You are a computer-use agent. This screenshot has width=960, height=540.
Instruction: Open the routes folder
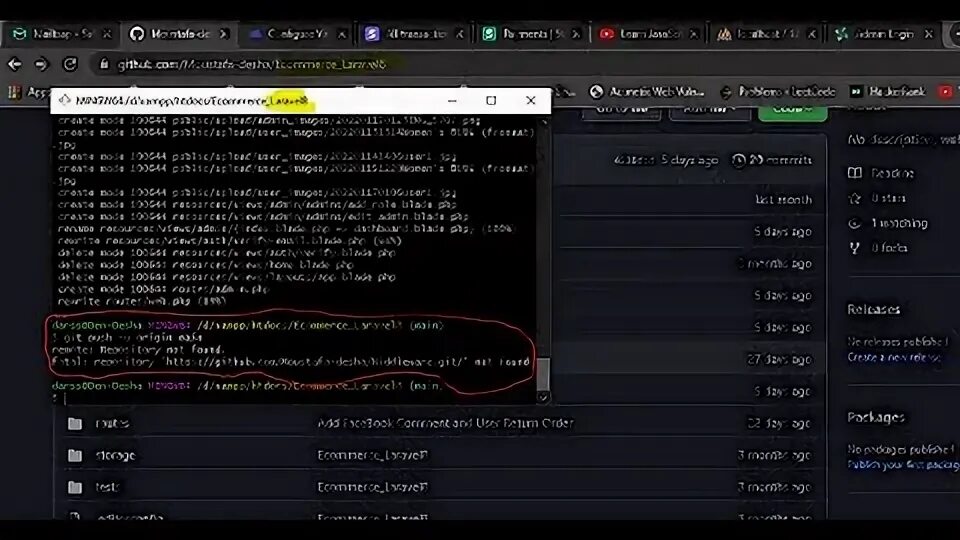(x=112, y=424)
